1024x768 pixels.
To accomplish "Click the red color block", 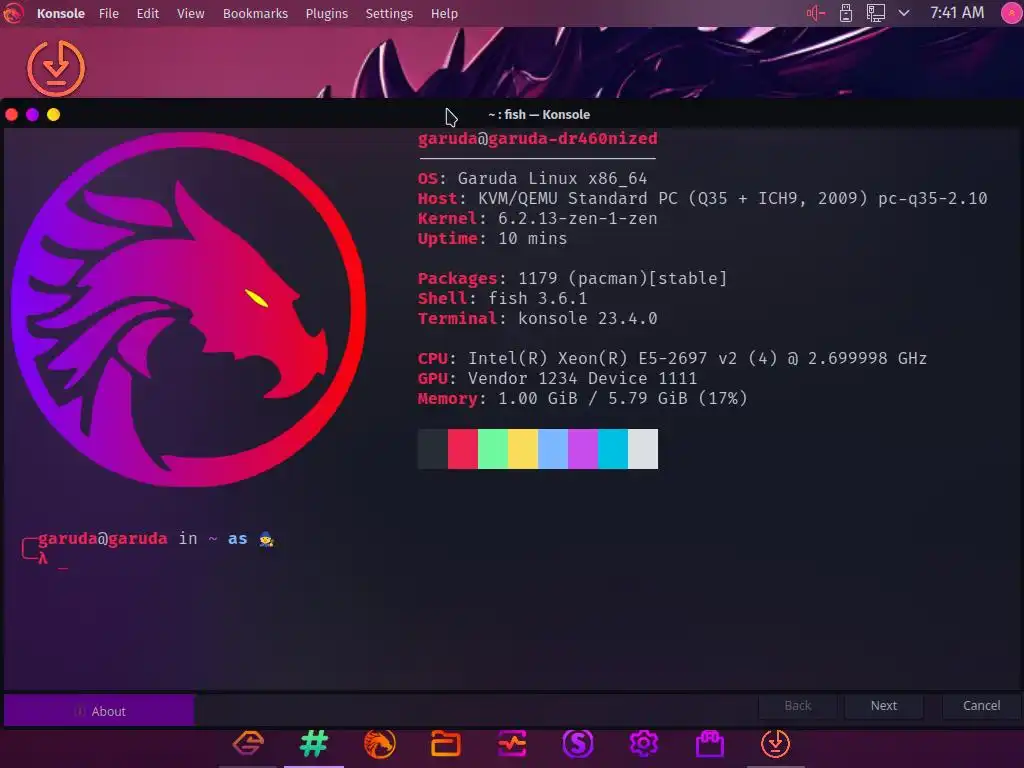I will [462, 449].
